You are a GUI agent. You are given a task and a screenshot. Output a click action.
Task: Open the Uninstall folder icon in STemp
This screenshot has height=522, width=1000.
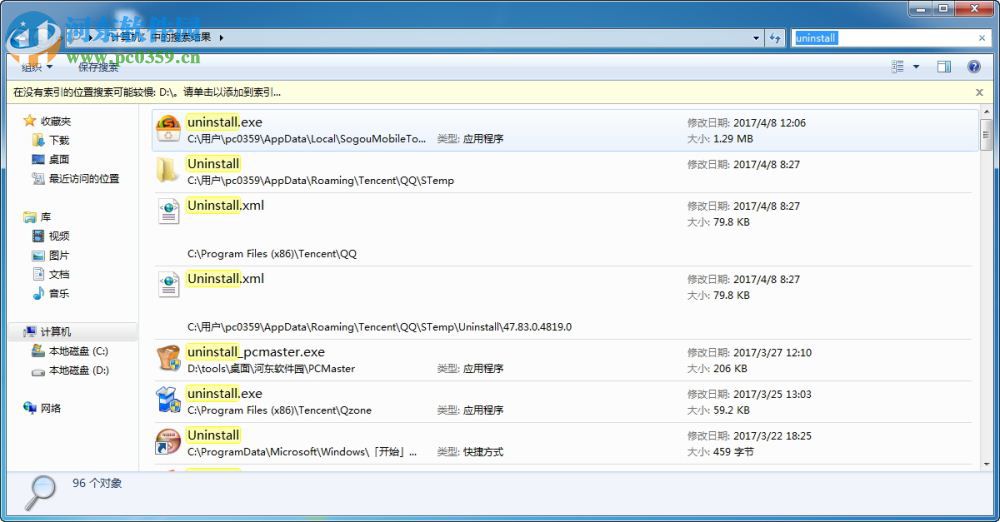click(167, 170)
